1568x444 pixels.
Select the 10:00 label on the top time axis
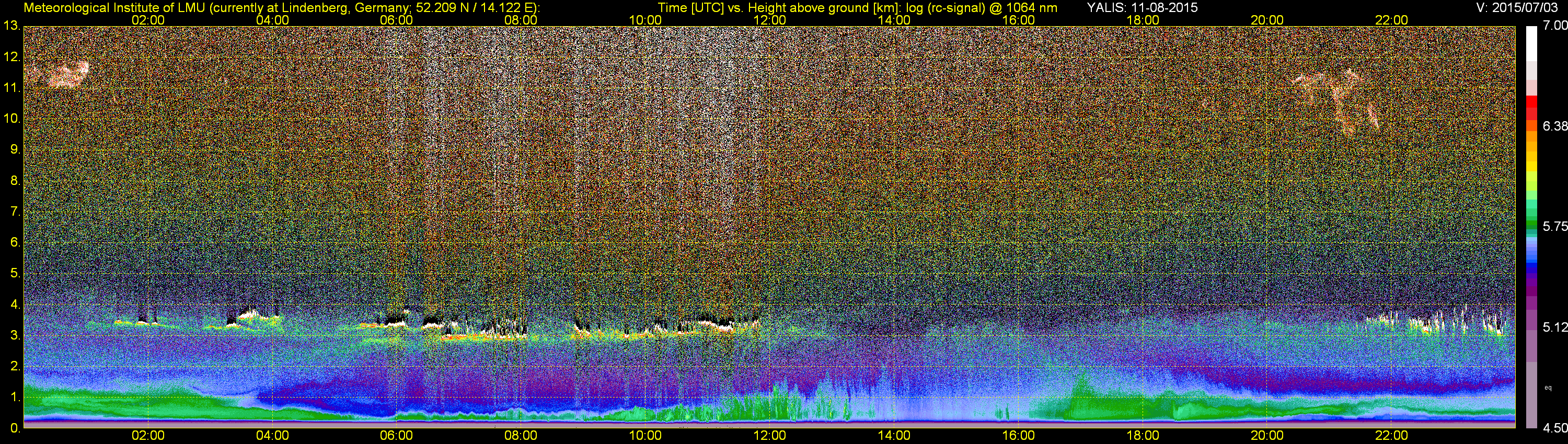[x=645, y=20]
